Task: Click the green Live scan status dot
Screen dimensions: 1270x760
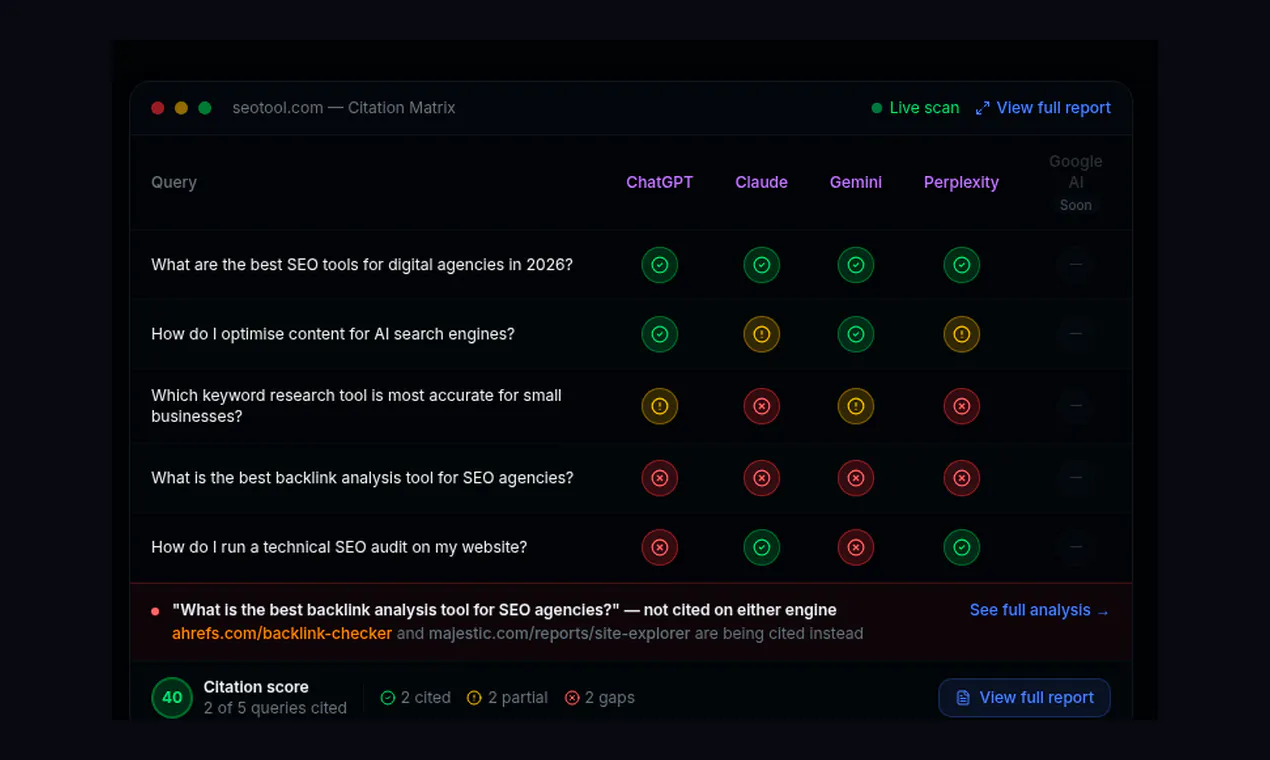Action: tap(877, 108)
